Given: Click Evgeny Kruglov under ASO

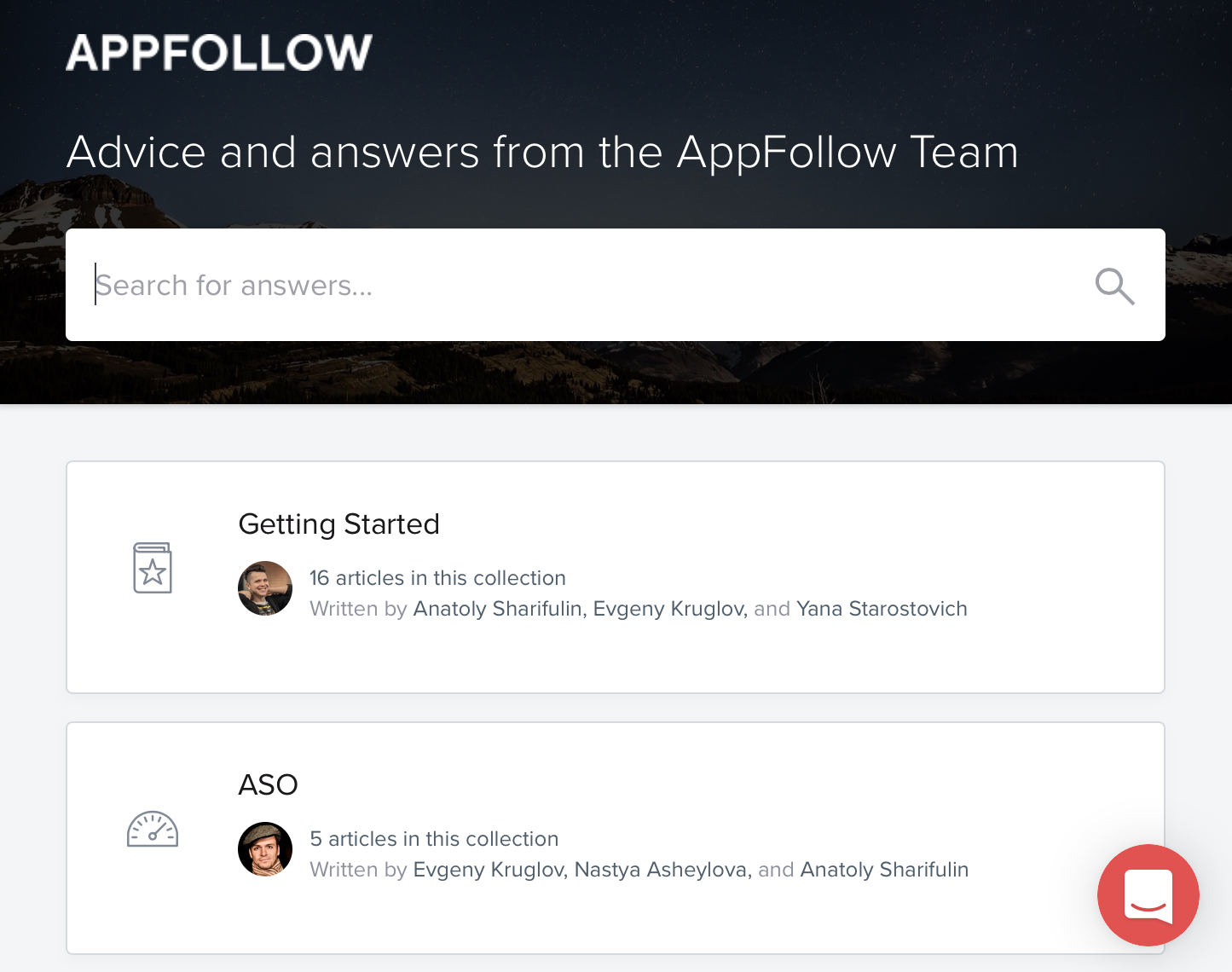Looking at the screenshot, I should (x=489, y=870).
